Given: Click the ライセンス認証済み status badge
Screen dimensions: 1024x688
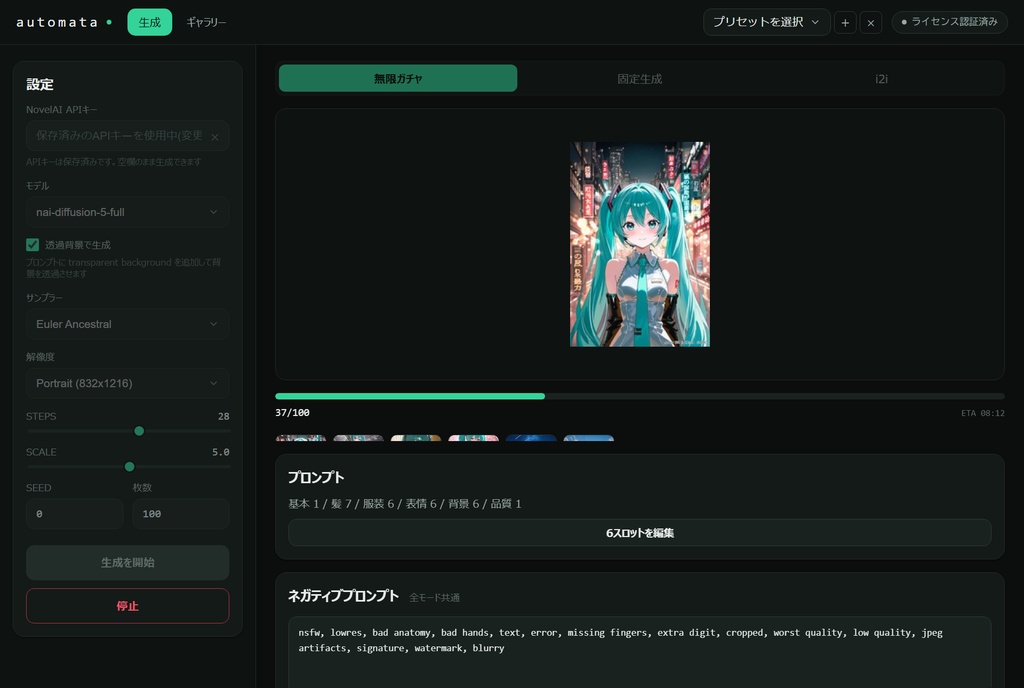Looking at the screenshot, I should [x=949, y=22].
